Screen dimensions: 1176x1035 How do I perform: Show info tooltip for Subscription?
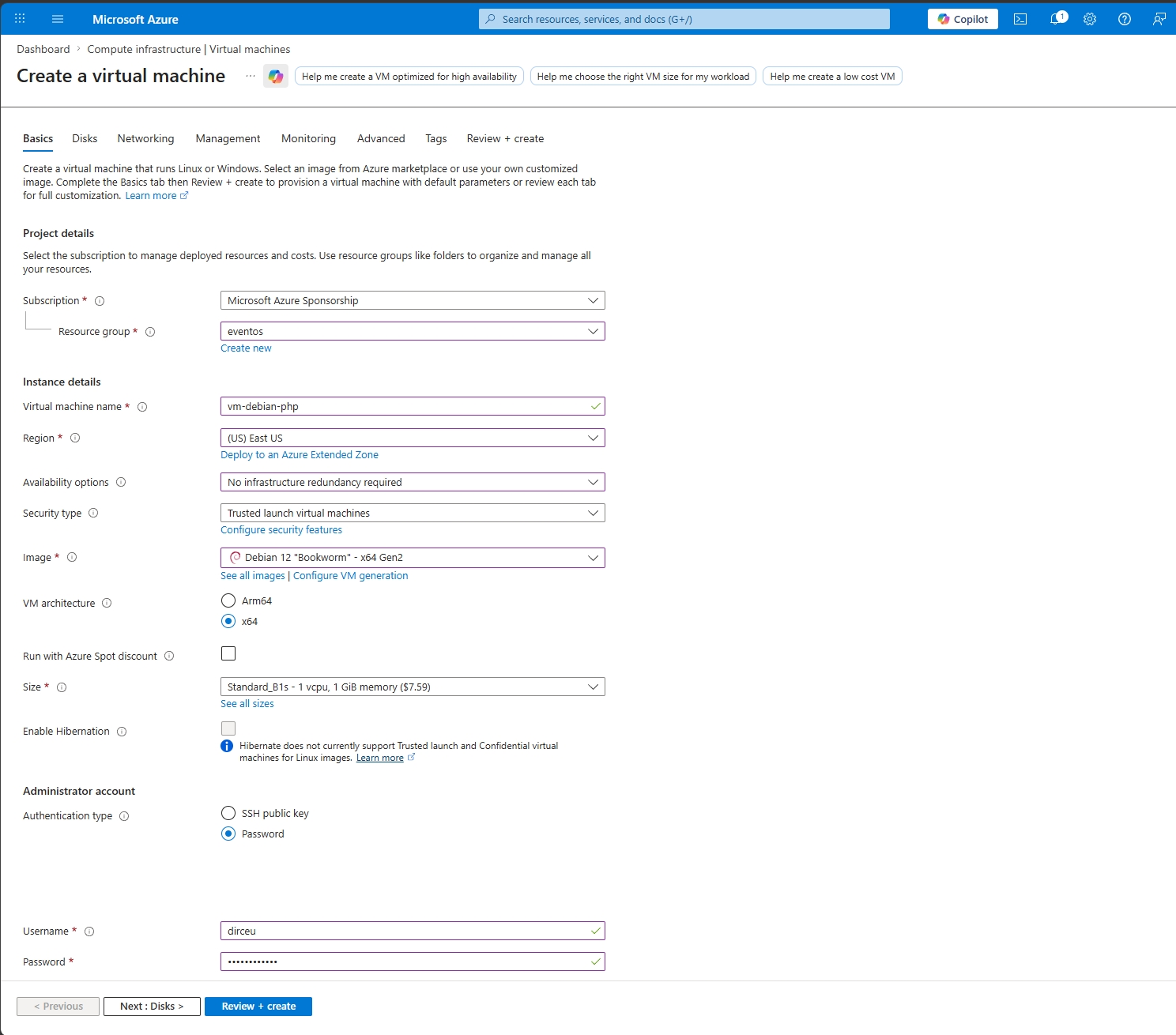tap(100, 301)
